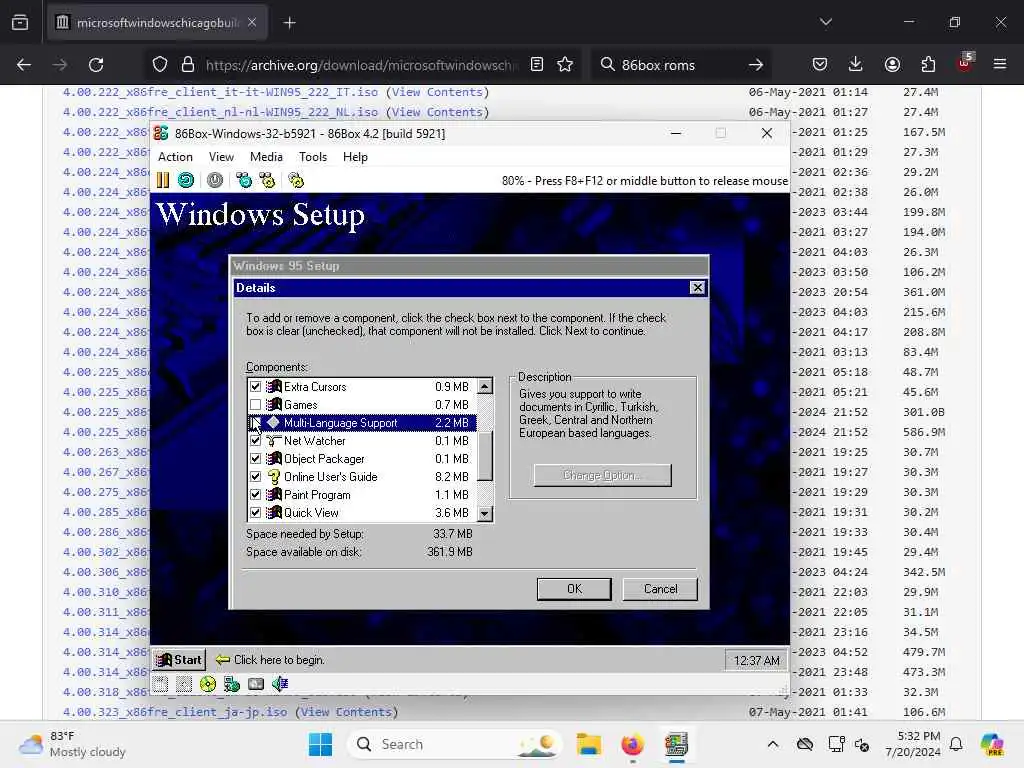The image size is (1024, 768).
Task: Open 86Box settings toolbar icon
Action: click(296, 180)
